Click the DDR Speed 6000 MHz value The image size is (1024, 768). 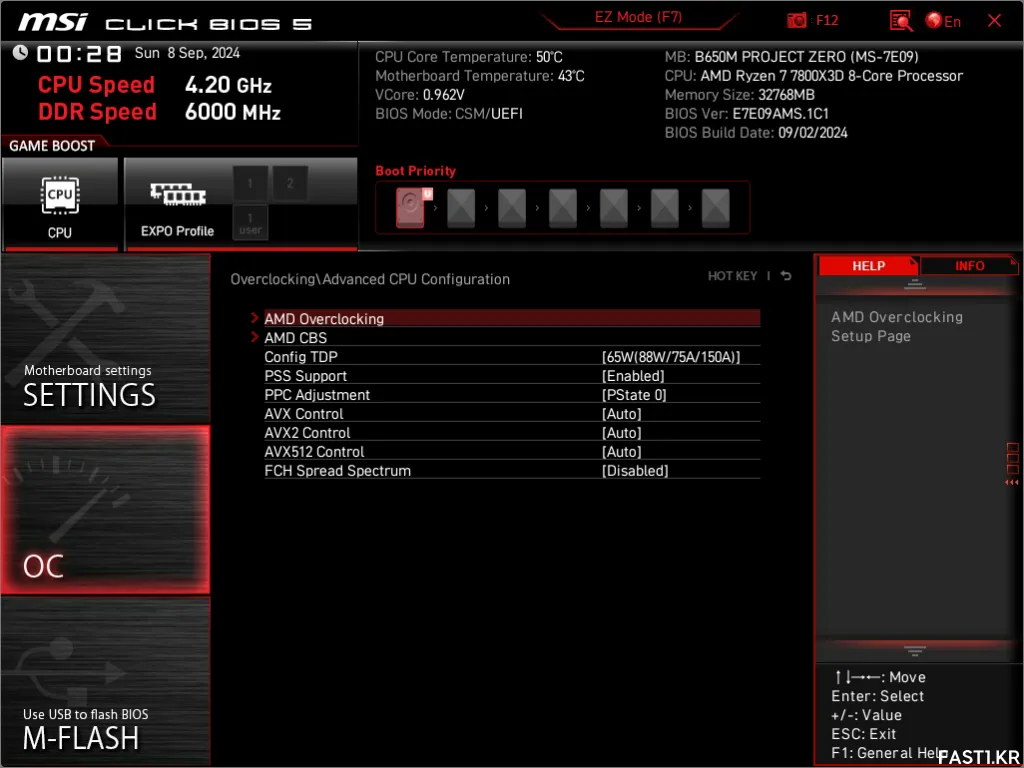[x=232, y=112]
